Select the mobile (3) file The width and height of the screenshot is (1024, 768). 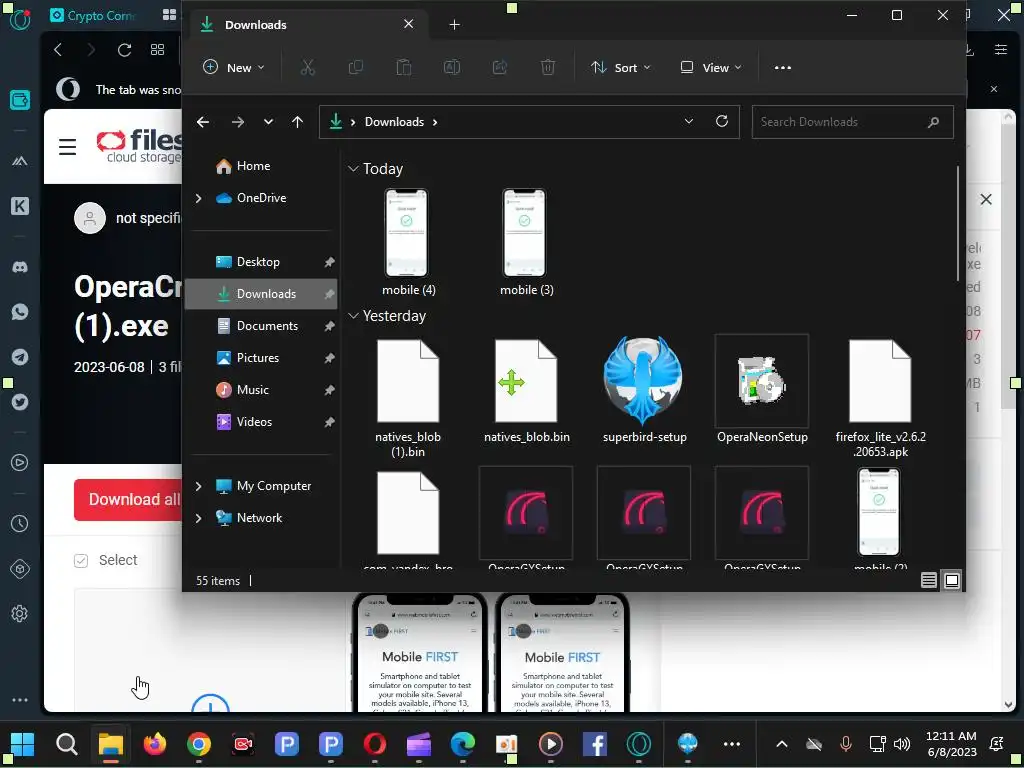[x=526, y=242]
